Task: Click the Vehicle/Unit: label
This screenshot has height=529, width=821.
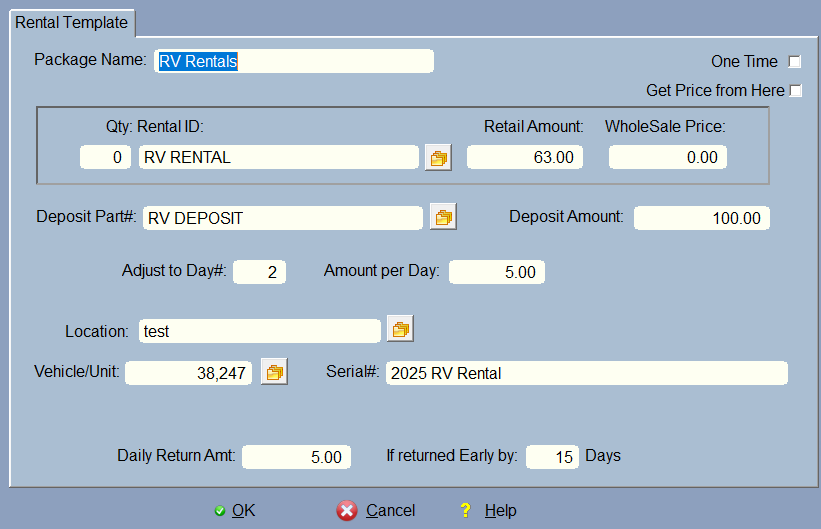Action: tap(77, 371)
